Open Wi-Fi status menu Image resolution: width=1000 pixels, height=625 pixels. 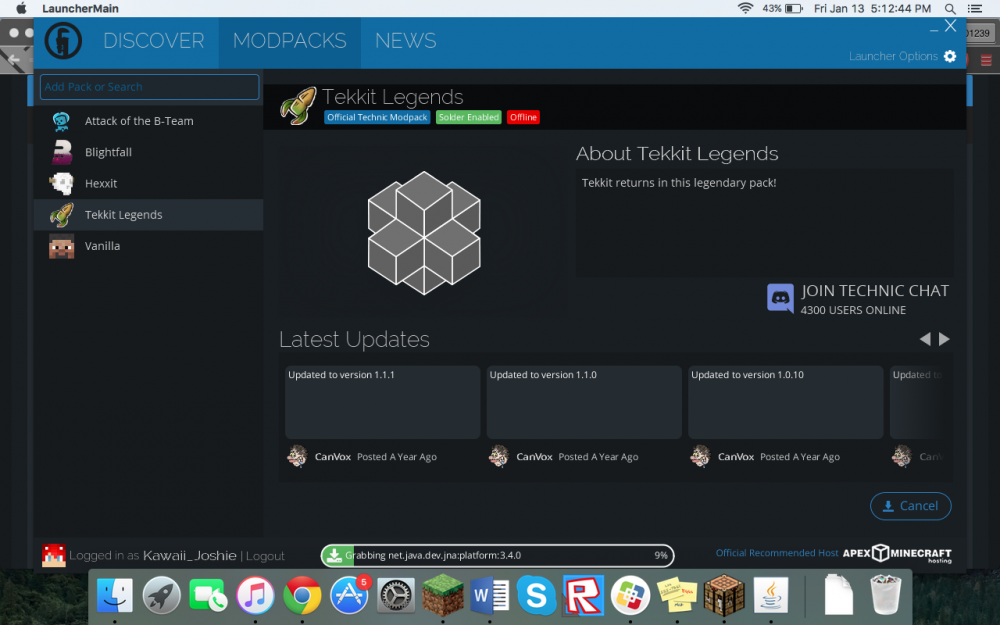point(745,8)
